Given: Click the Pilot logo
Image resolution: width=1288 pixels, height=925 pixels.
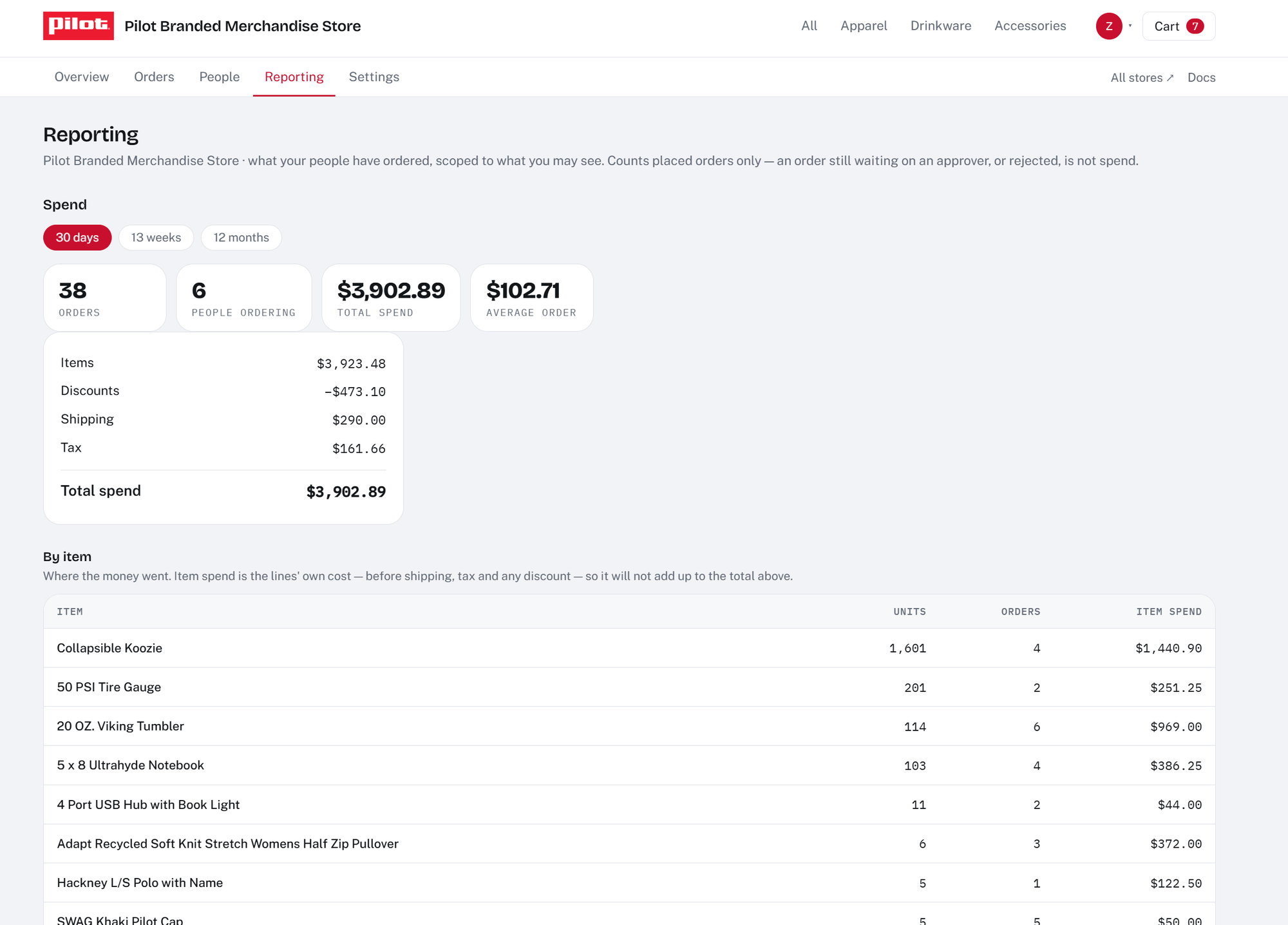Looking at the screenshot, I should (x=79, y=26).
